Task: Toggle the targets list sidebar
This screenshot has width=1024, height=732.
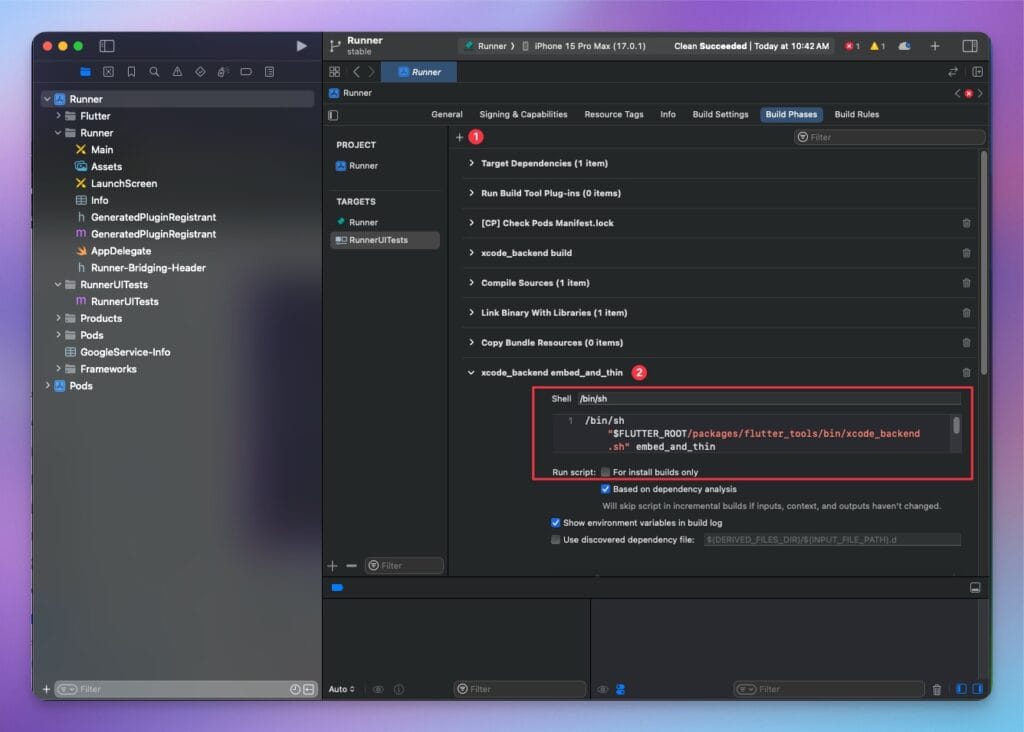Action: [x=333, y=115]
